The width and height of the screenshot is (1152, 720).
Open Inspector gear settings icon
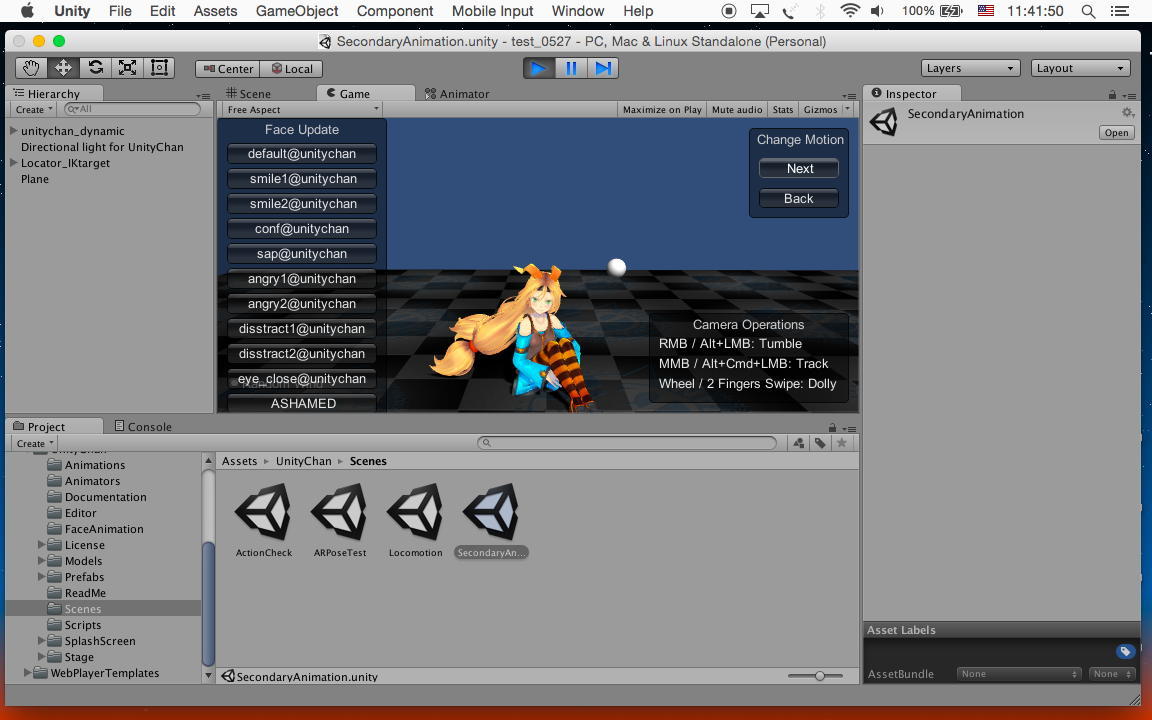click(x=1128, y=113)
